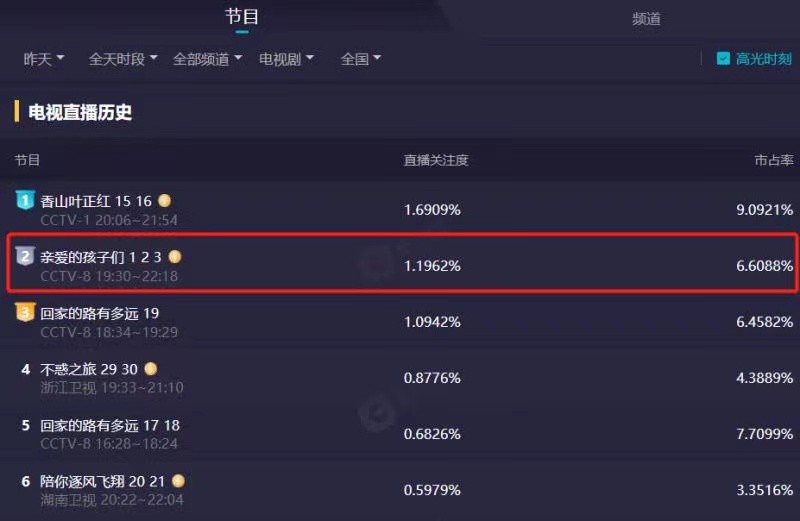Open program 不惑之旅 29 30
This screenshot has width=800, height=521.
[88, 369]
